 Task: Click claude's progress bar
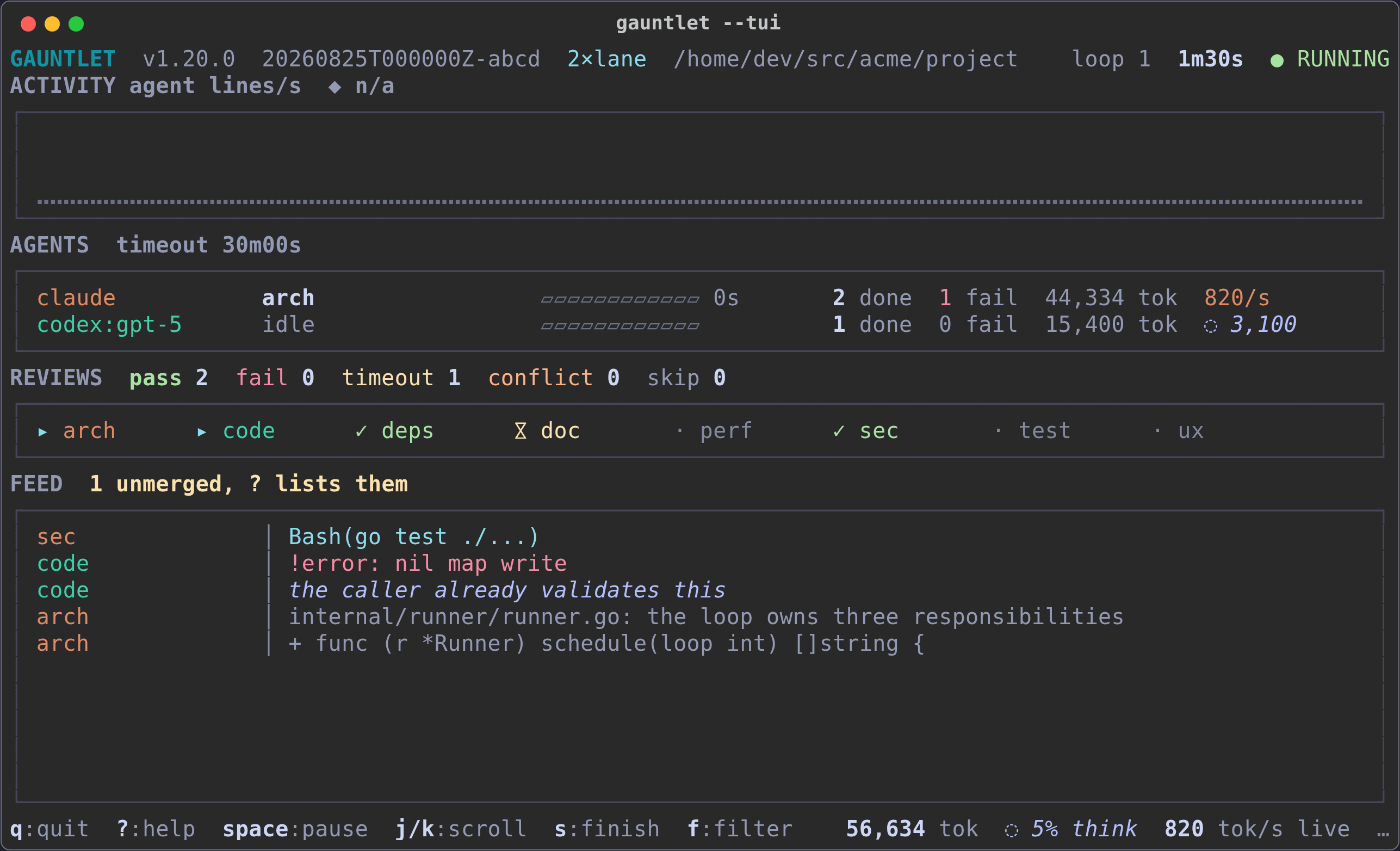[620, 300]
